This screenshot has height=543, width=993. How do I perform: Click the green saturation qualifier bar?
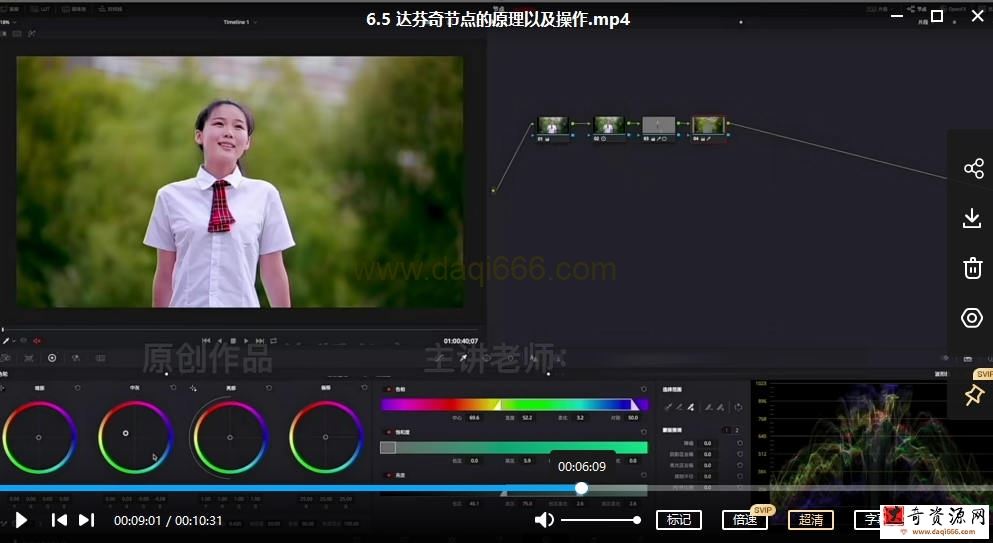(x=514, y=447)
